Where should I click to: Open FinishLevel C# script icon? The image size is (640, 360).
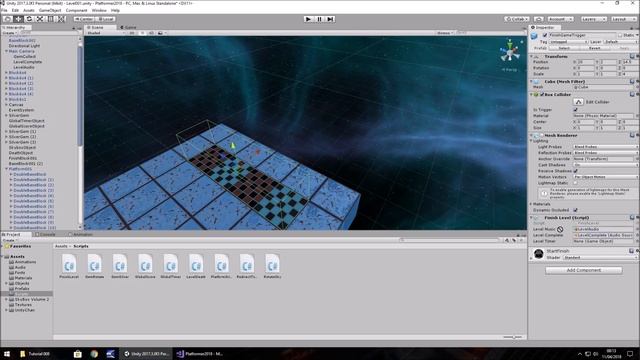(x=69, y=264)
